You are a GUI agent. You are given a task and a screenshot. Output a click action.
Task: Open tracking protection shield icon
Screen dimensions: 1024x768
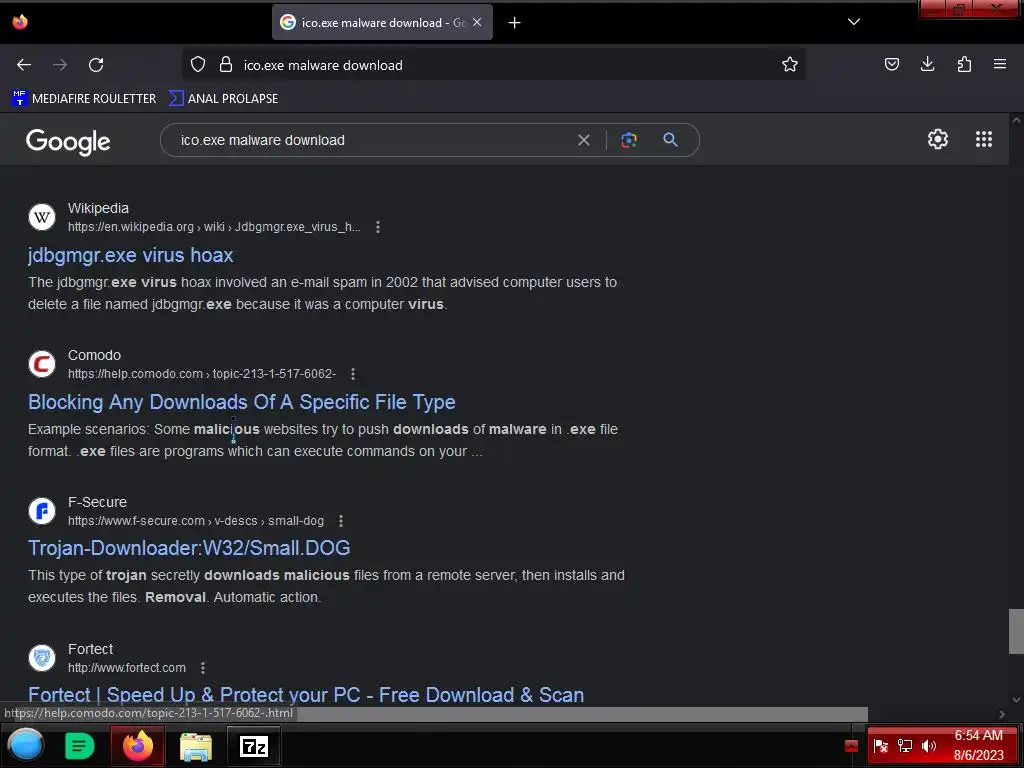click(x=198, y=64)
